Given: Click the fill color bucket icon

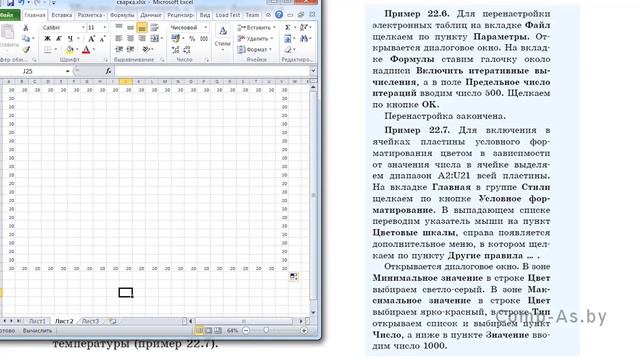Looking at the screenshot, I should 70,50.
